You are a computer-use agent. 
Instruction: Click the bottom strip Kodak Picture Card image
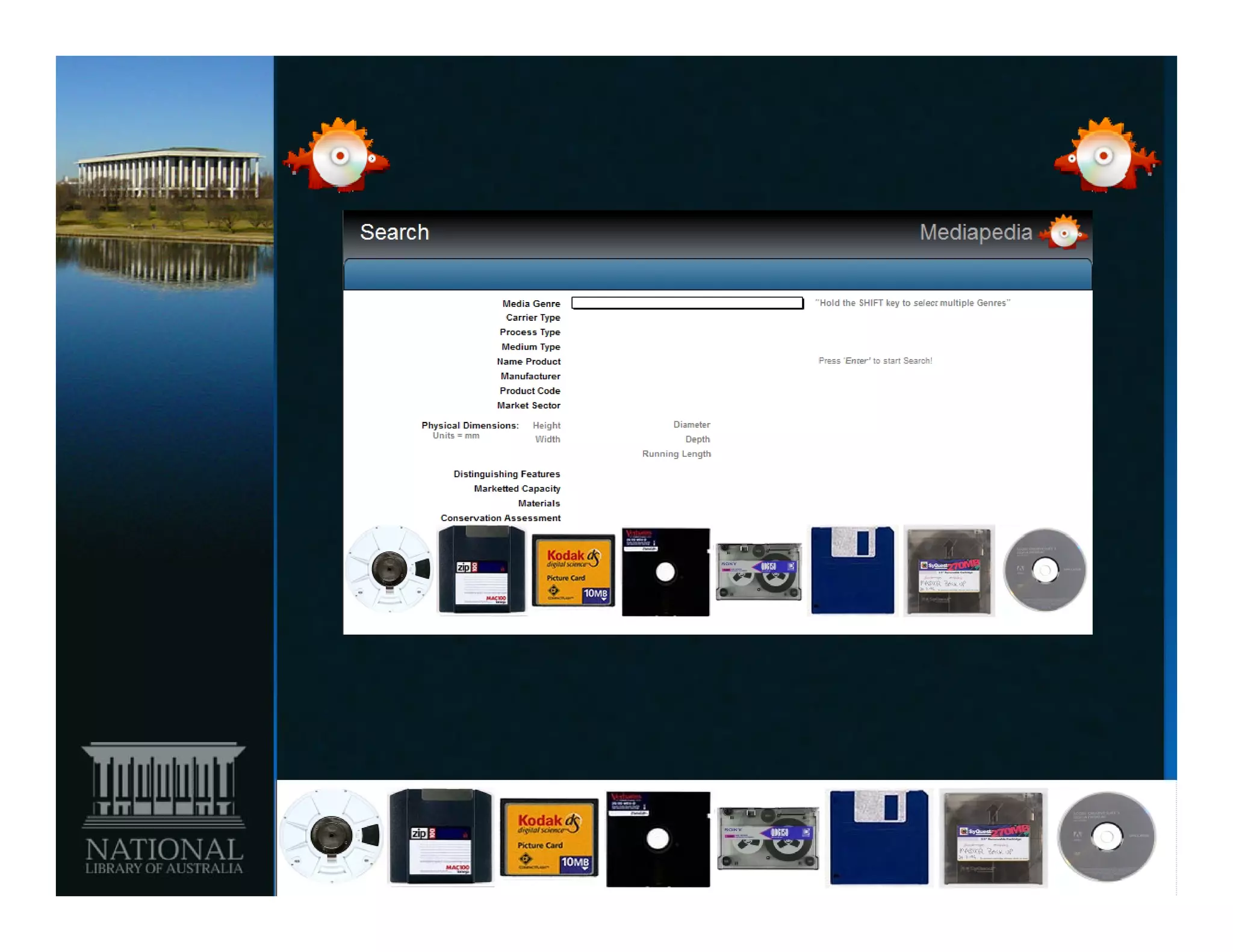(x=549, y=837)
